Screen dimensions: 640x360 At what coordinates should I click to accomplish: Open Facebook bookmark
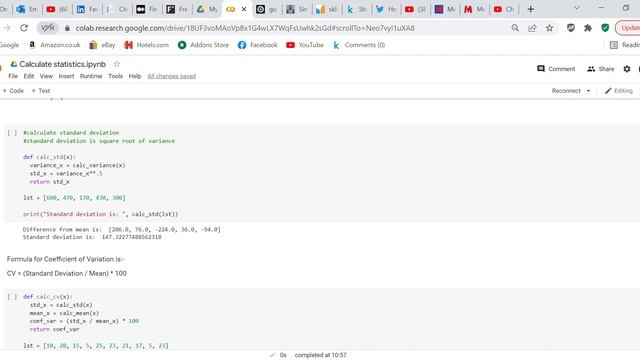(258, 45)
